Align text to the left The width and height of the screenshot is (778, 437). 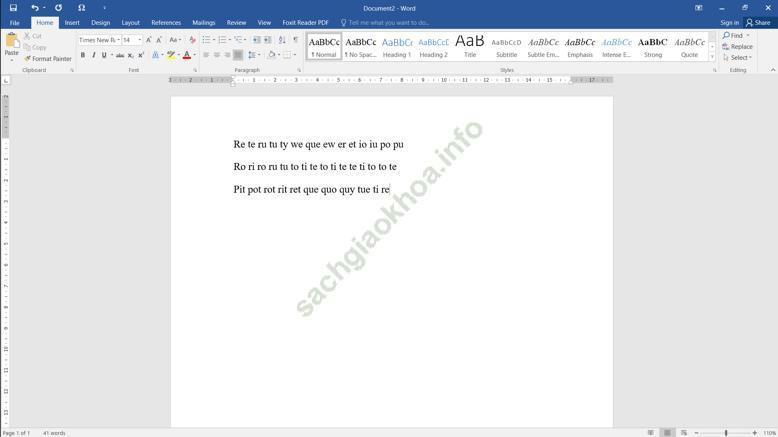pos(206,55)
